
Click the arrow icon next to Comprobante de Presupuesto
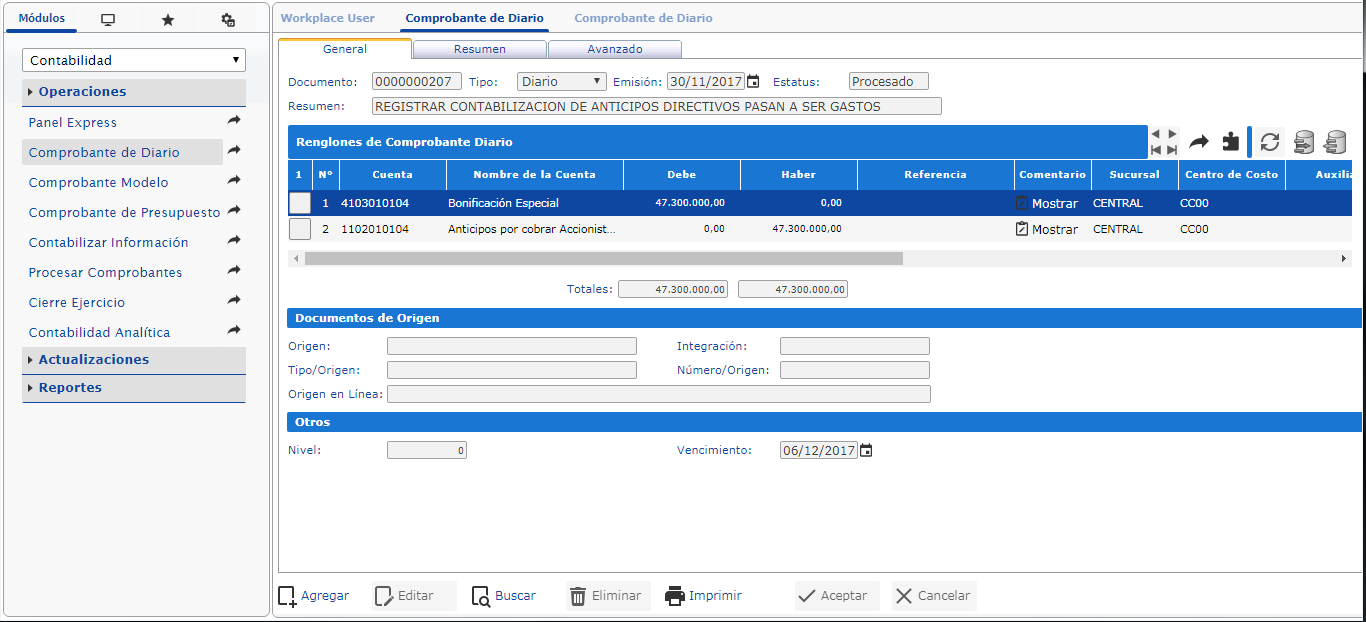(x=234, y=211)
